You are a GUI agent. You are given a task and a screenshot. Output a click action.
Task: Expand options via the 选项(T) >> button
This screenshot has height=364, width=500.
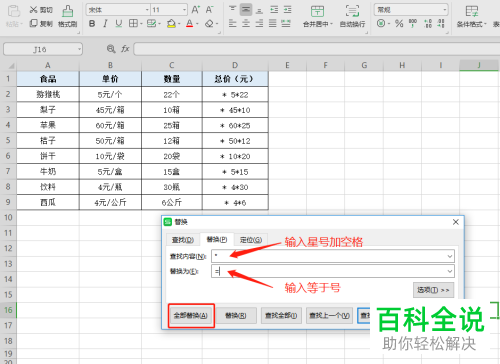click(433, 290)
